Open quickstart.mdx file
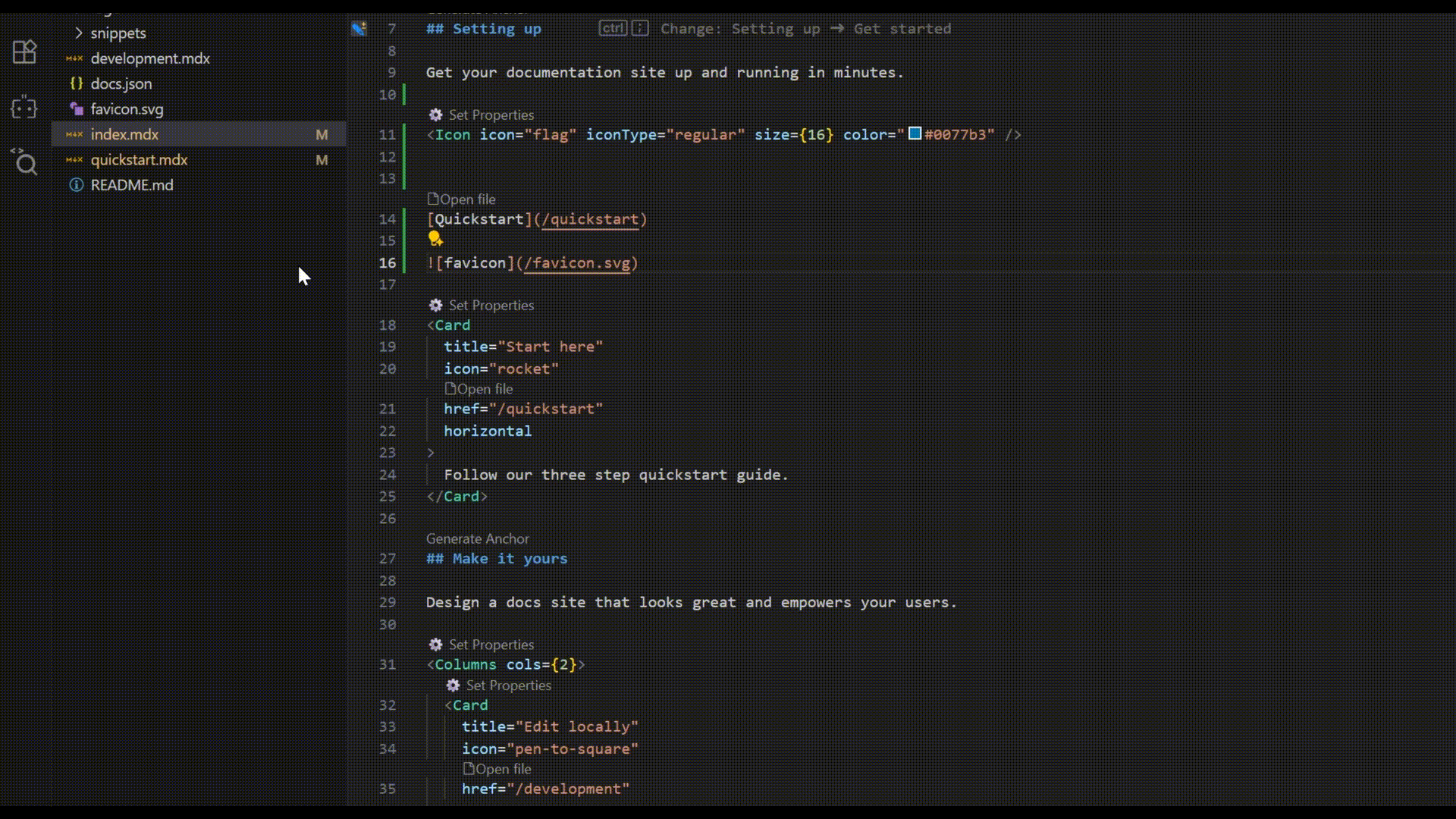 tap(139, 160)
